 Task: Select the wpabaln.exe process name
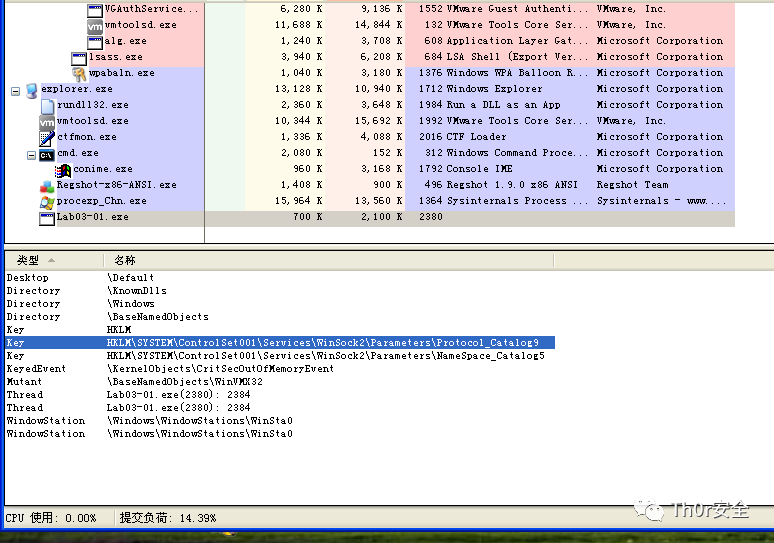tap(121, 73)
